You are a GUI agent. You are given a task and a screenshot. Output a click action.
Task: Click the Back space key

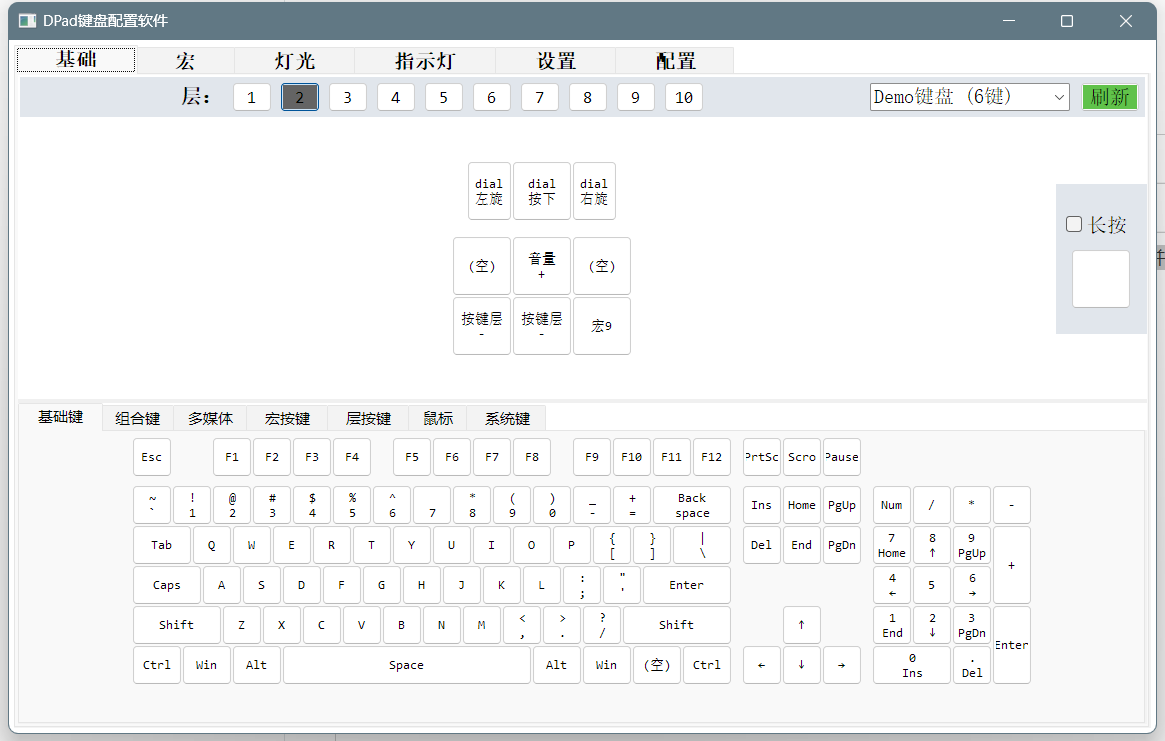click(691, 505)
